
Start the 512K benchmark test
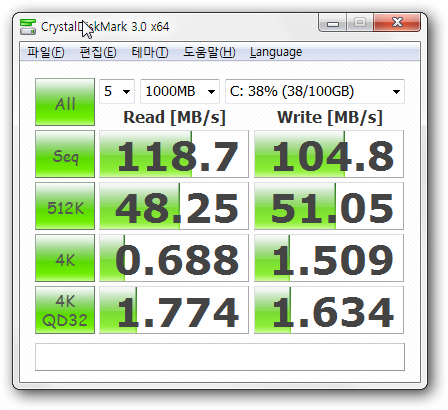pyautogui.click(x=65, y=206)
